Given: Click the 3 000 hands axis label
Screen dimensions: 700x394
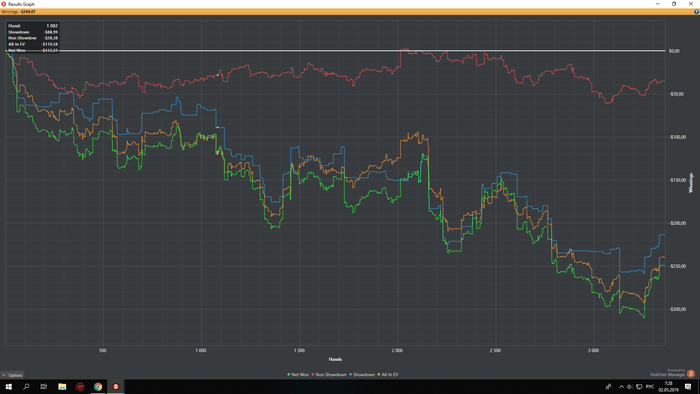Looking at the screenshot, I should (x=593, y=351).
